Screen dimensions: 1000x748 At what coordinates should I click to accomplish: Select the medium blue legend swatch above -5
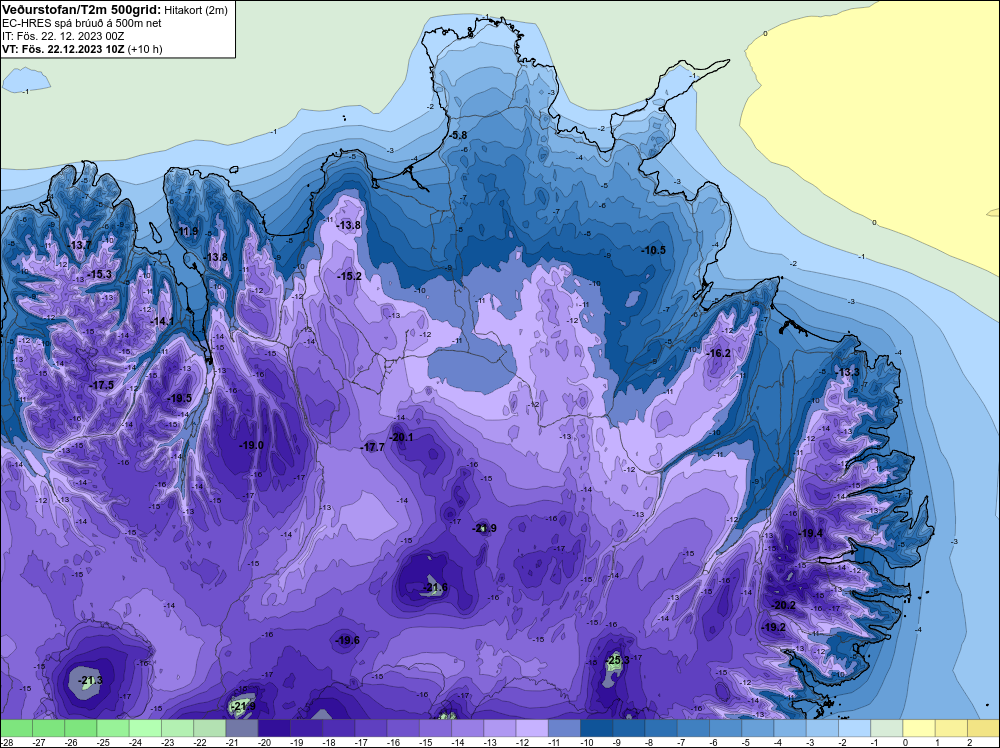point(758,728)
